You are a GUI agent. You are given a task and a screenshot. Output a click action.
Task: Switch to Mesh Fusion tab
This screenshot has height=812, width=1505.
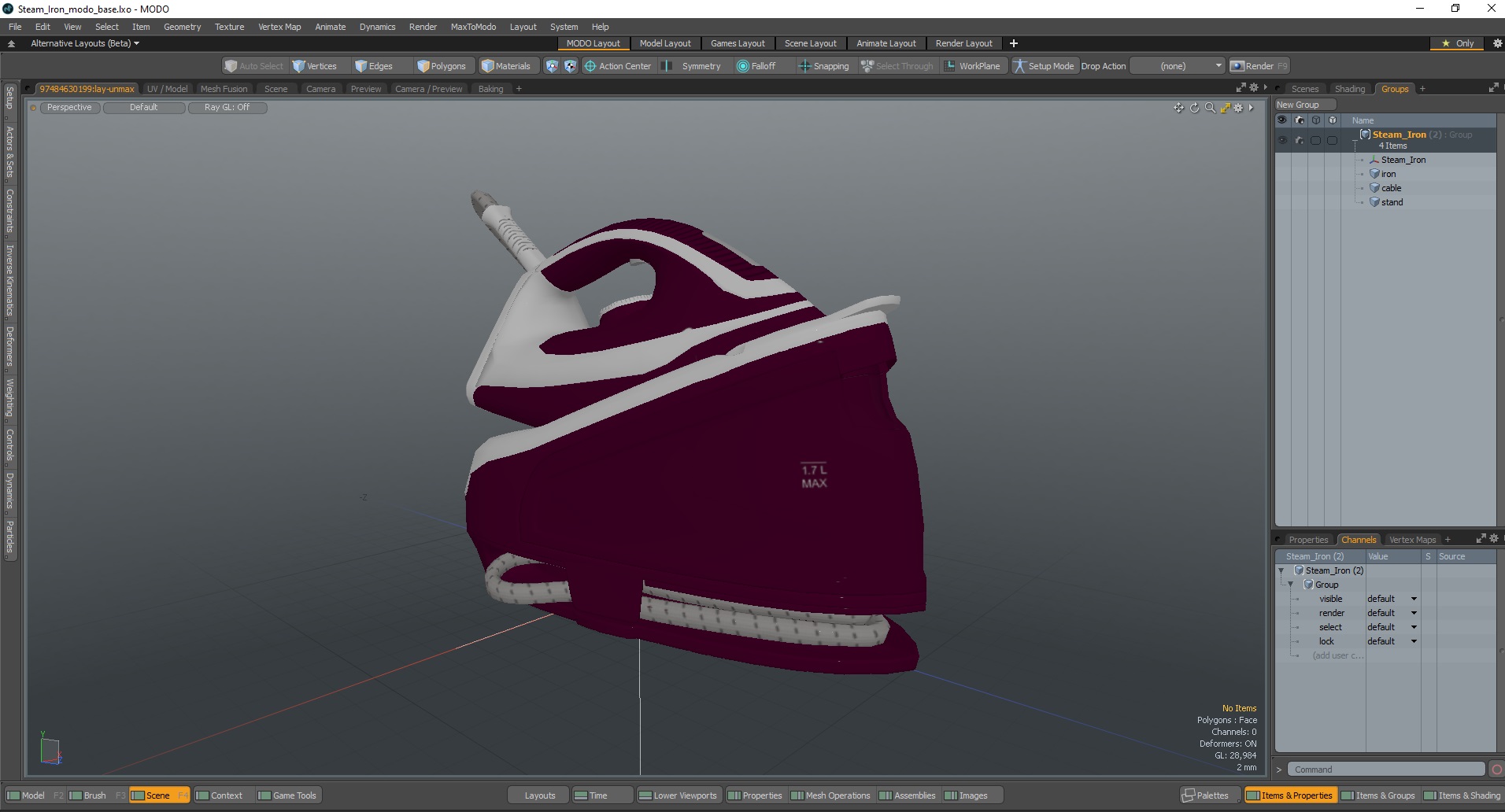point(224,89)
